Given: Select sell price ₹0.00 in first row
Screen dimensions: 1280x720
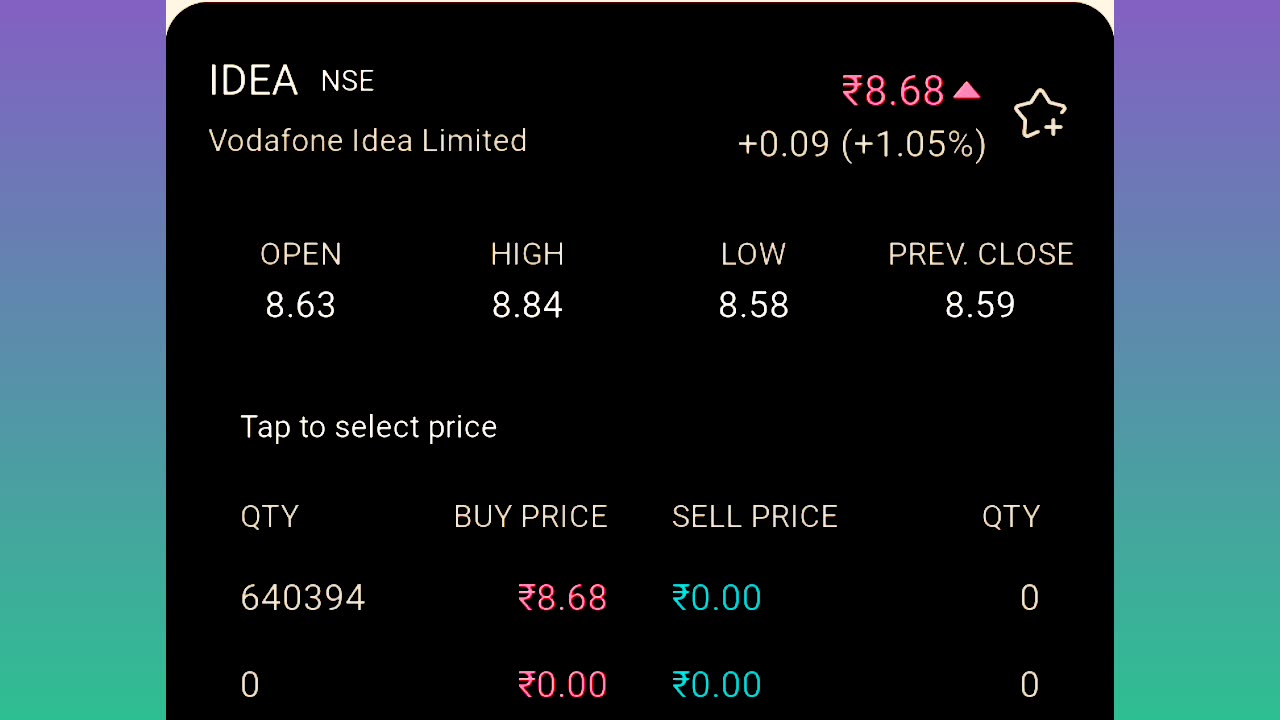Looking at the screenshot, I should pyautogui.click(x=716, y=598).
